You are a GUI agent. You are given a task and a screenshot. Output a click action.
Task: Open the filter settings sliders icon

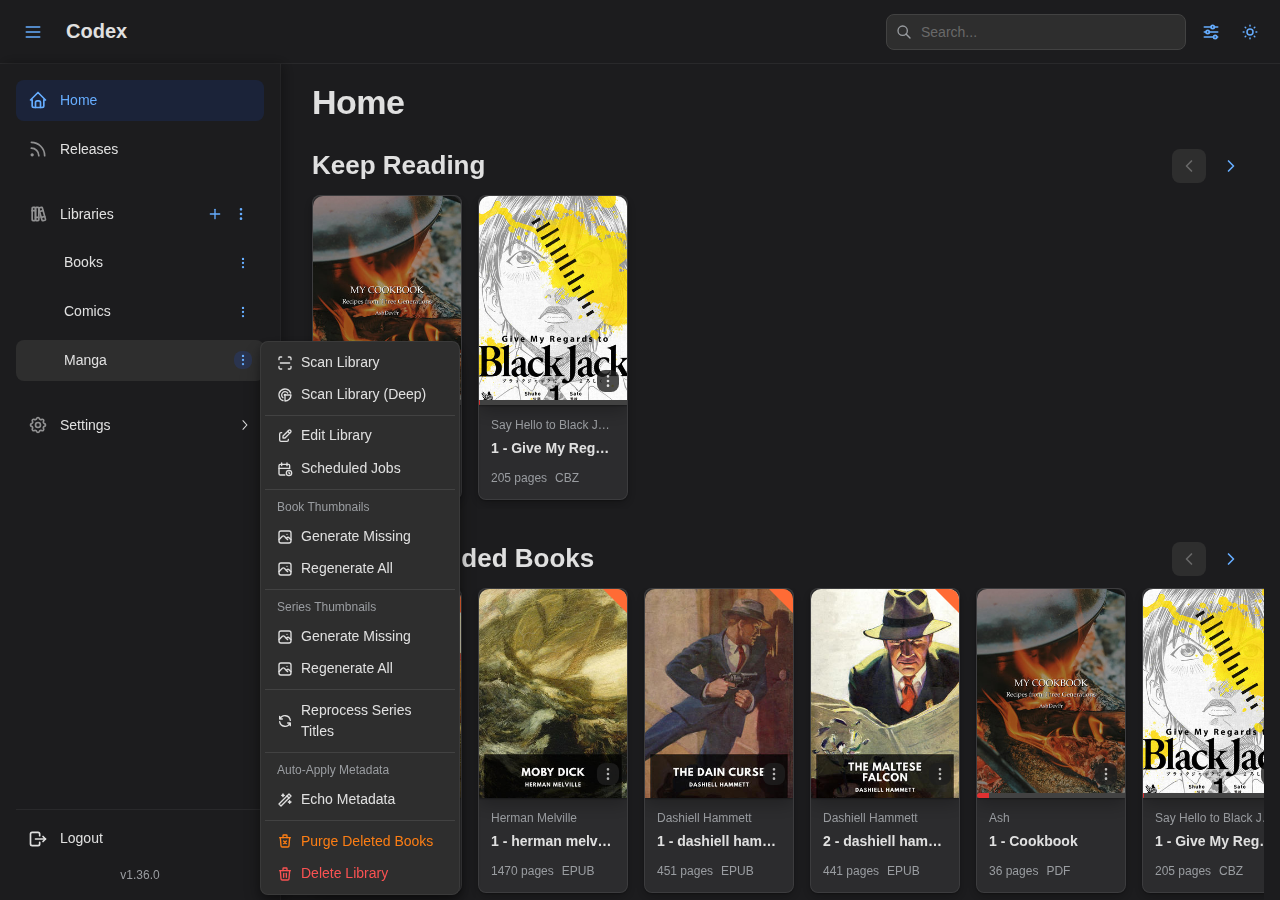[1211, 32]
